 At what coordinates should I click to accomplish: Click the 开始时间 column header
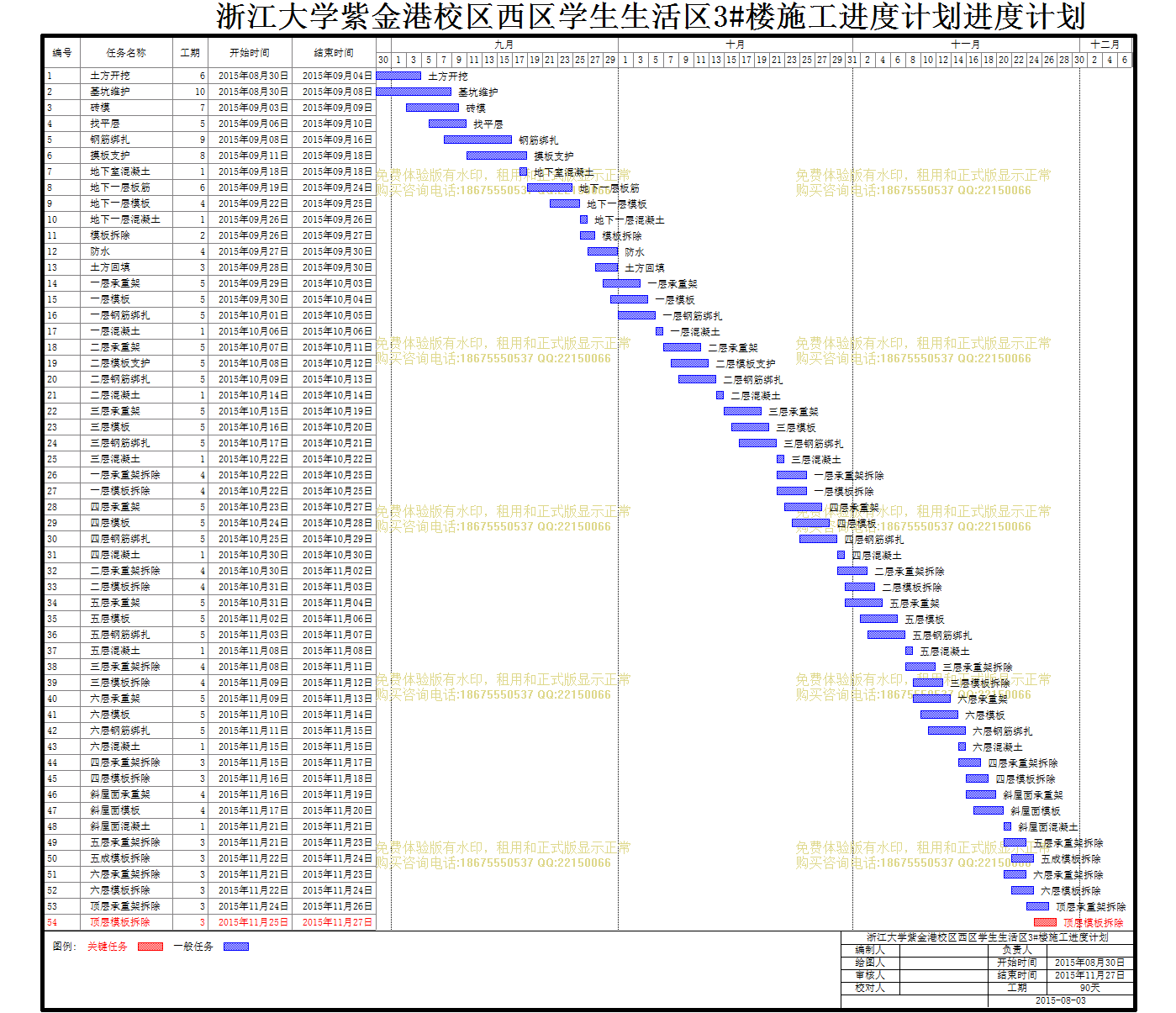[x=250, y=52]
